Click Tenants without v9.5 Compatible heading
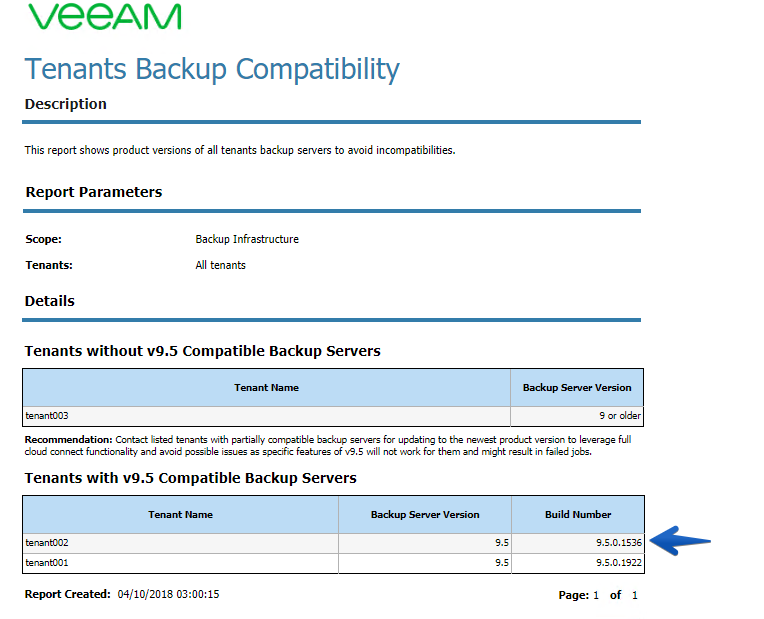Screen dimensions: 764x619 [203, 351]
